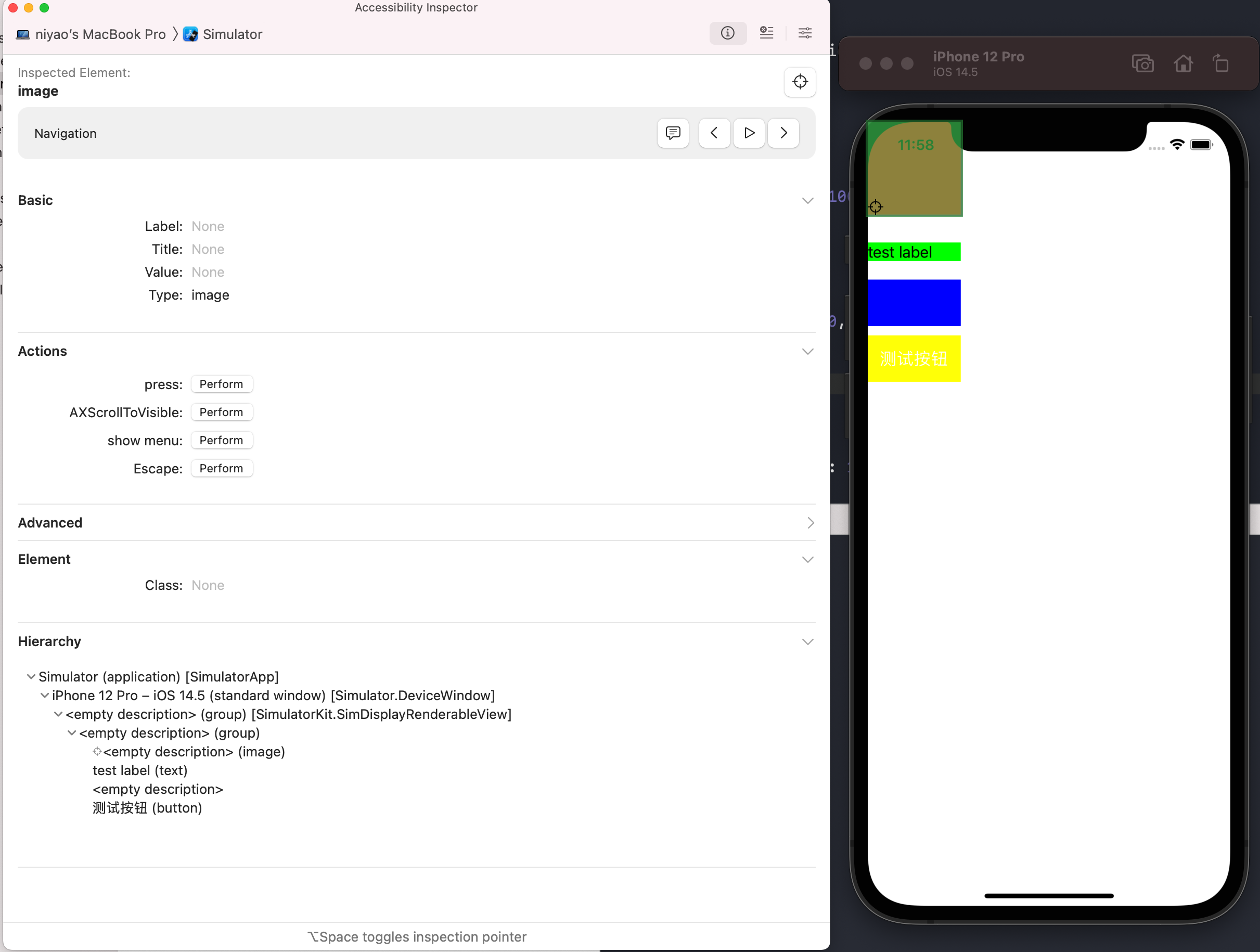Activate the target inspection pointer button
The image size is (1260, 952).
[x=800, y=82]
